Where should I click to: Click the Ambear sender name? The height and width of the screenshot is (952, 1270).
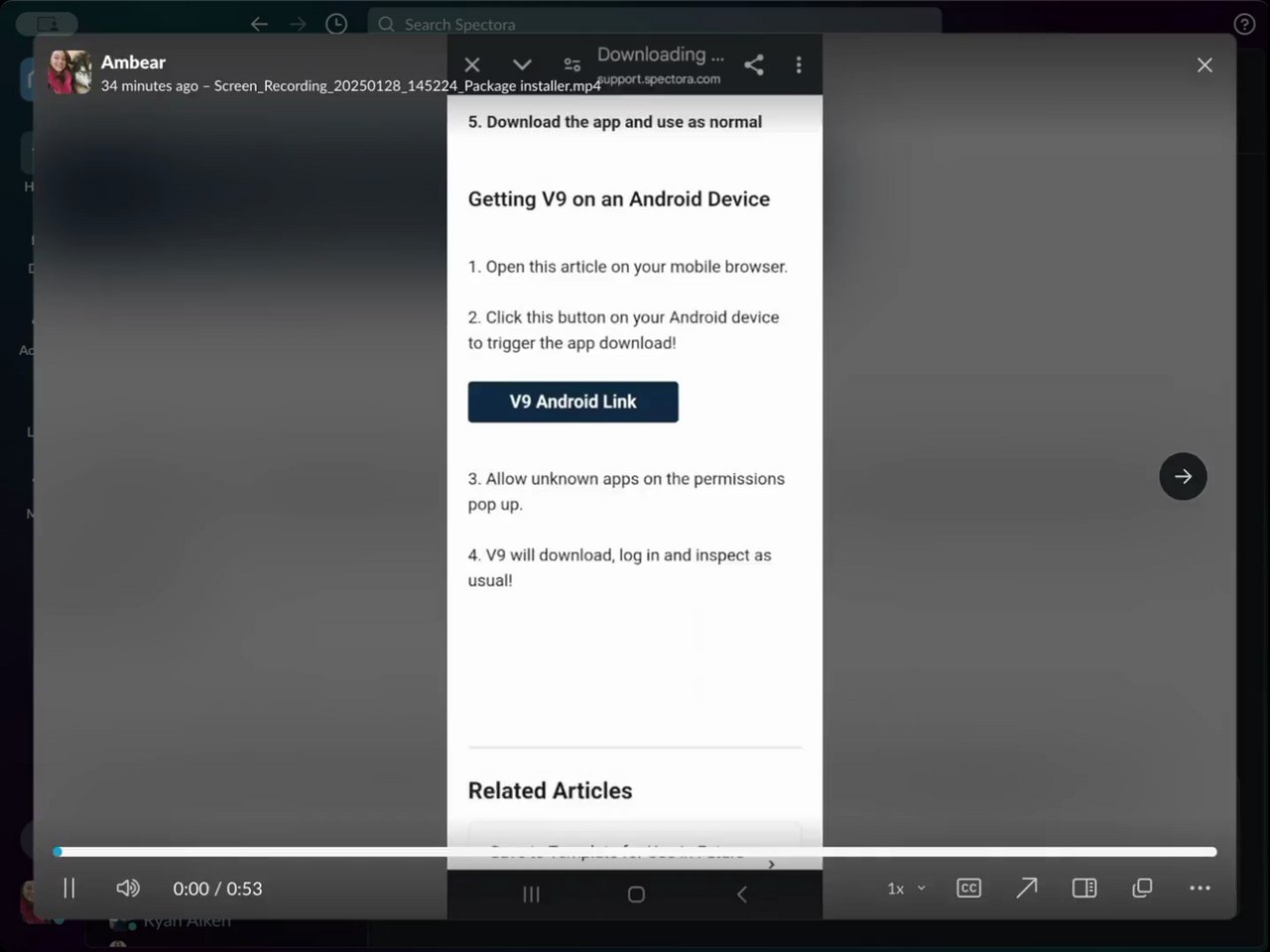pyautogui.click(x=133, y=61)
